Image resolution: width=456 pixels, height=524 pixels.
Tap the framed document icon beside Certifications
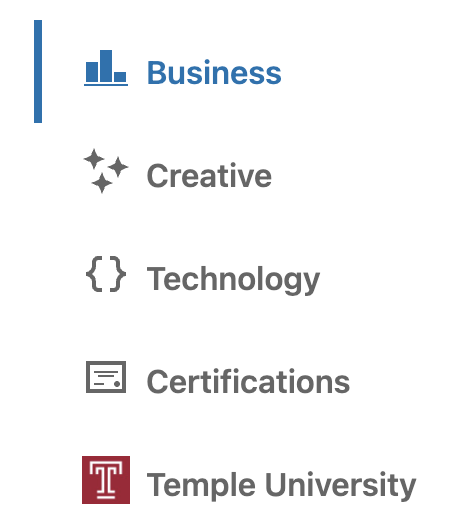click(x=106, y=377)
